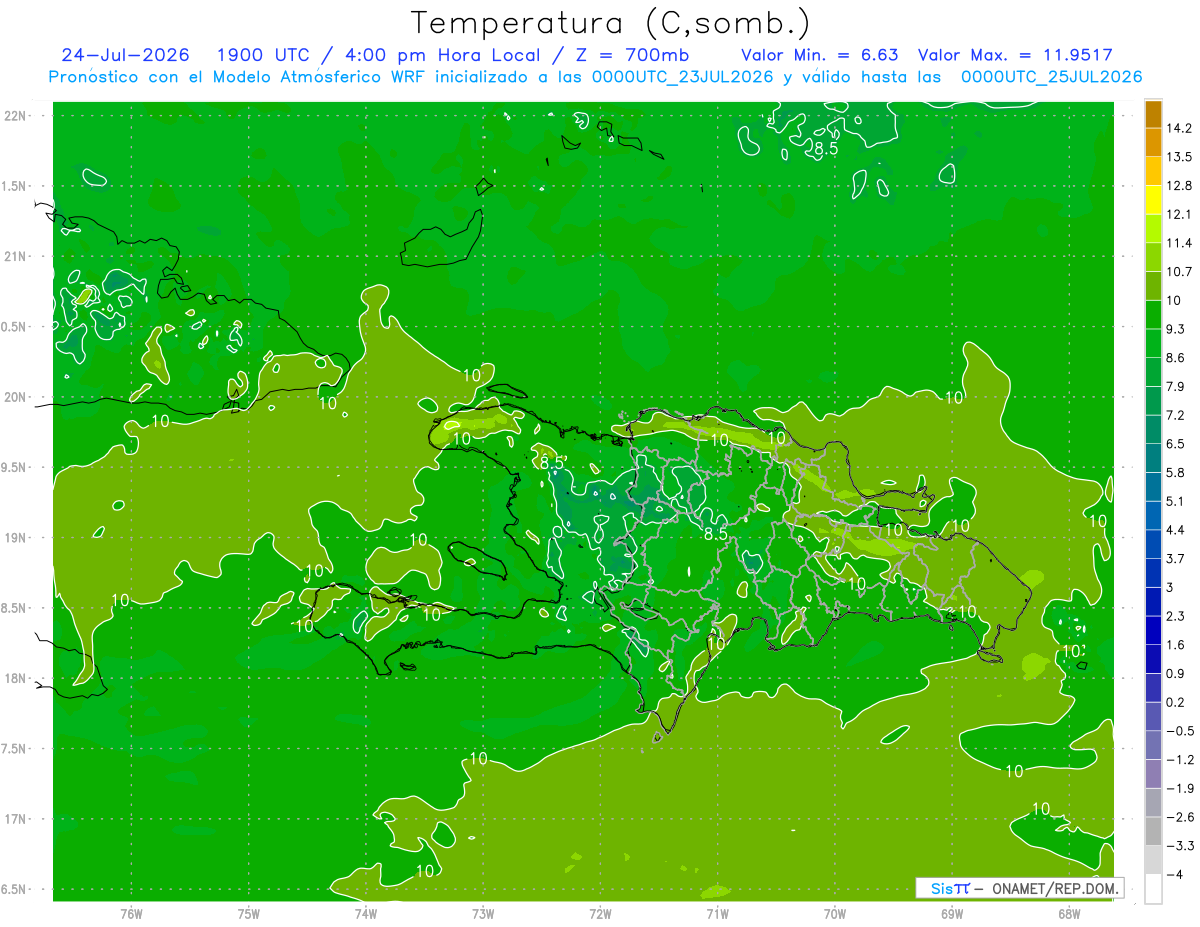Screen dimensions: 1200x927
Task: Click the "68W" longitude label
Action: (1068, 912)
